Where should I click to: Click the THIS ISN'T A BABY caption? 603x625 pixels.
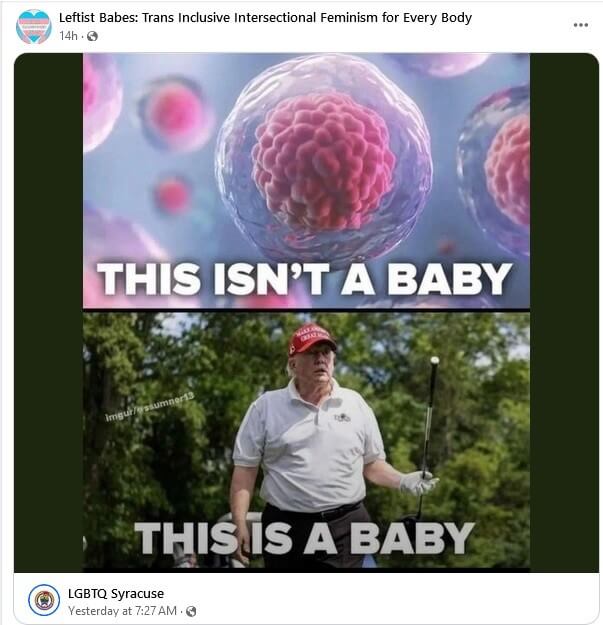point(304,279)
